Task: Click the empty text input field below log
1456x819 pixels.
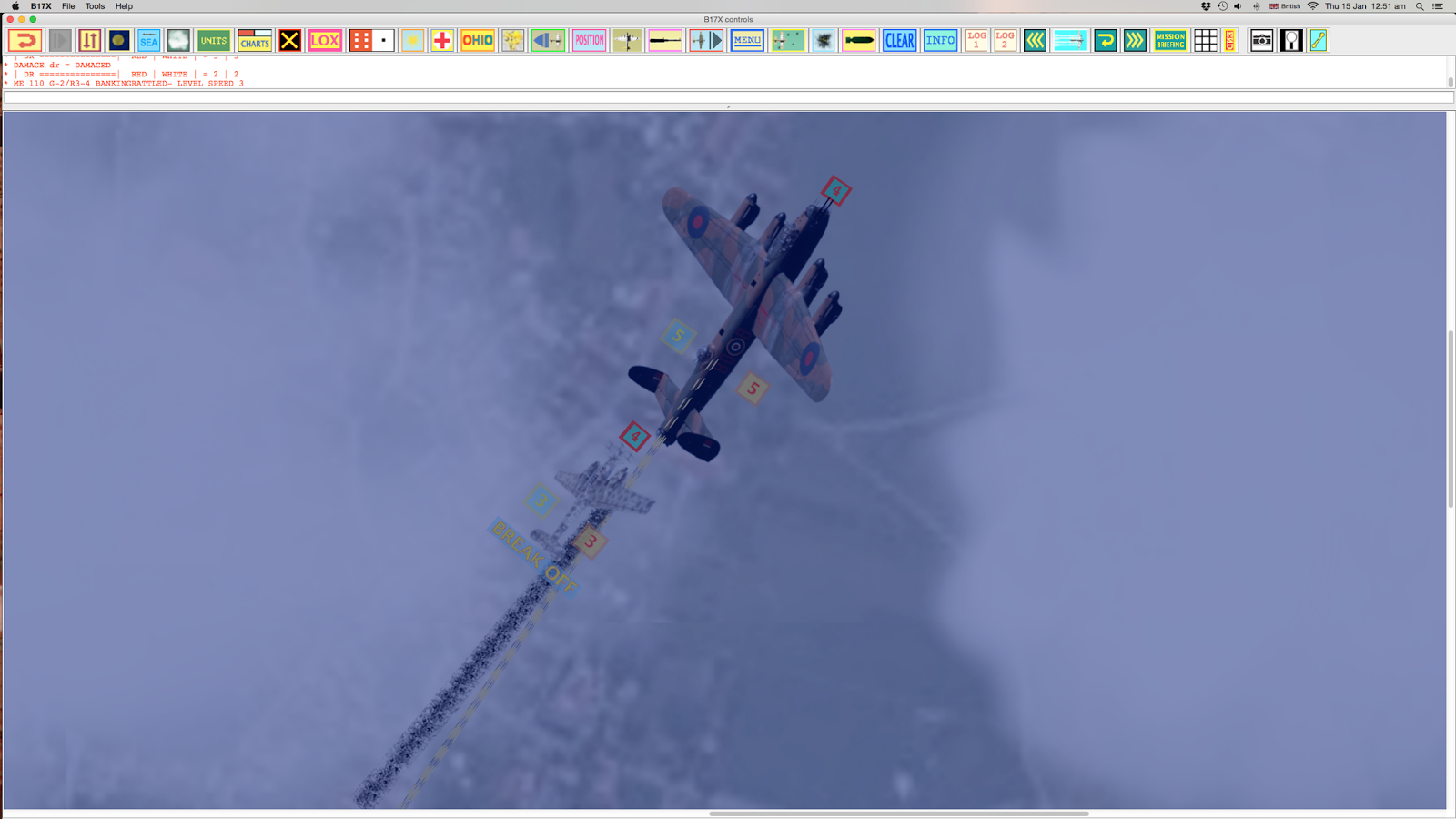Action: tap(728, 97)
